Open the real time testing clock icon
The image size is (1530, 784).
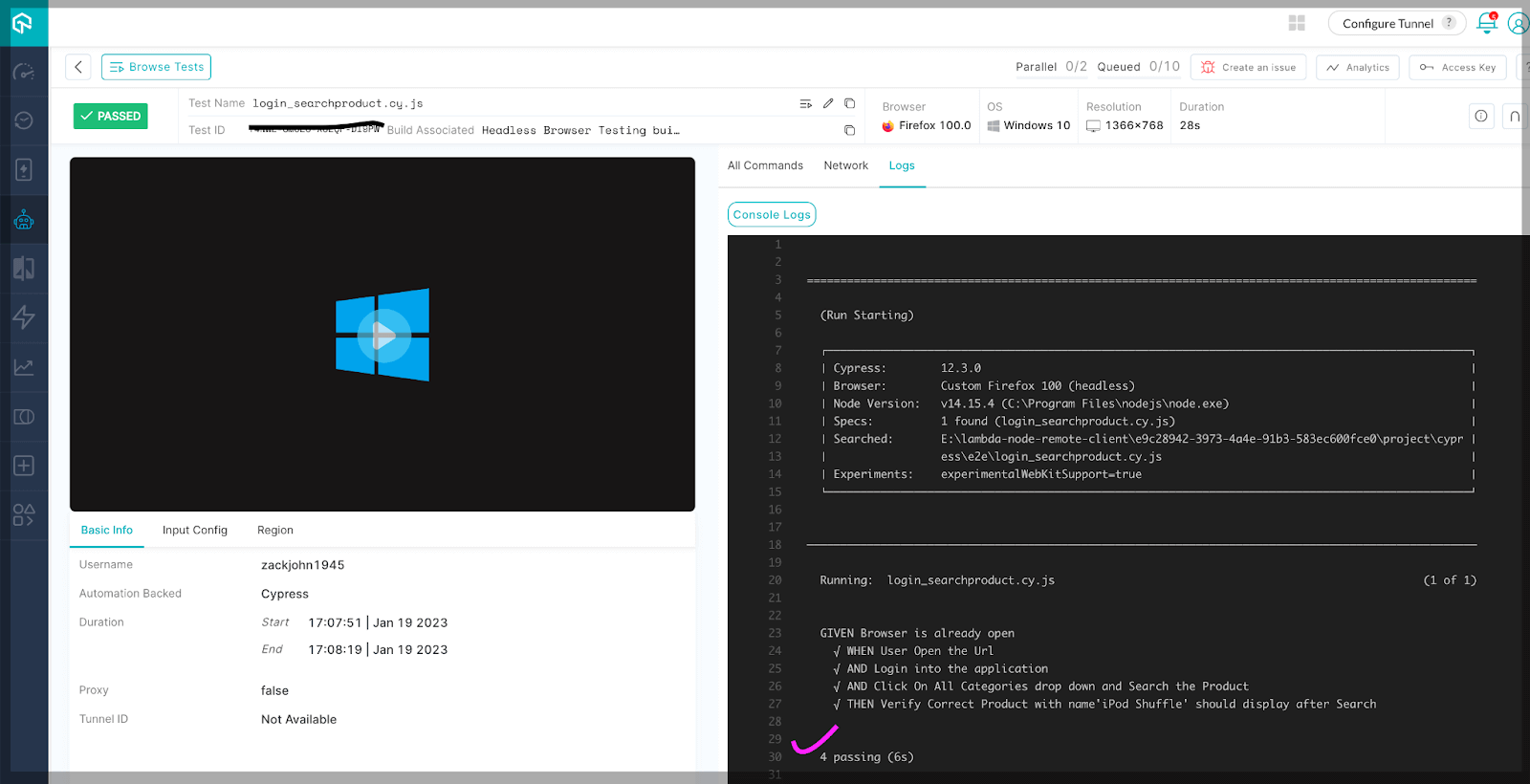[24, 120]
